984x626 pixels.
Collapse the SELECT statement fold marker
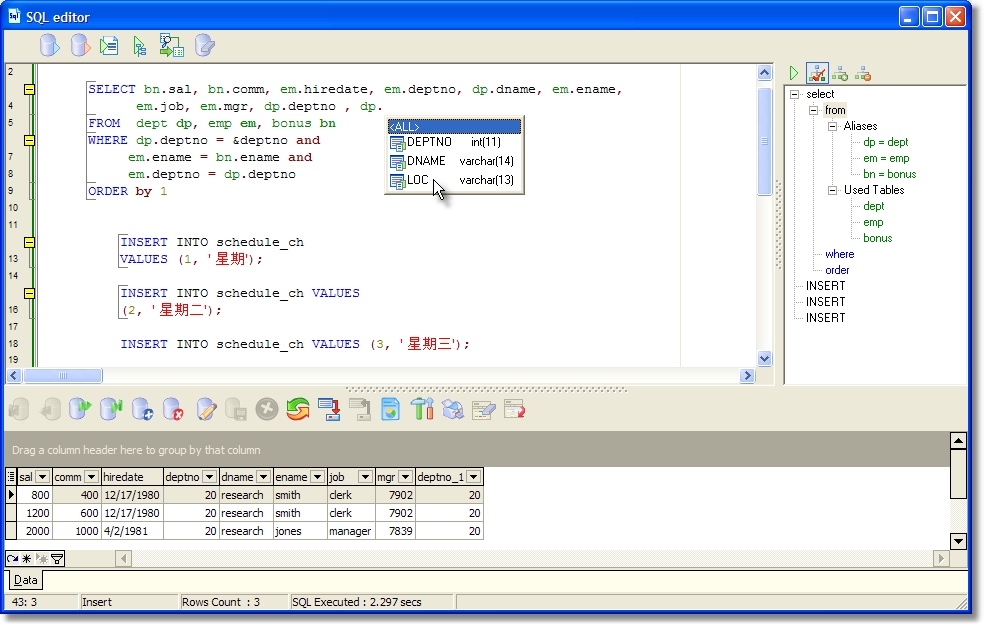pos(29,90)
